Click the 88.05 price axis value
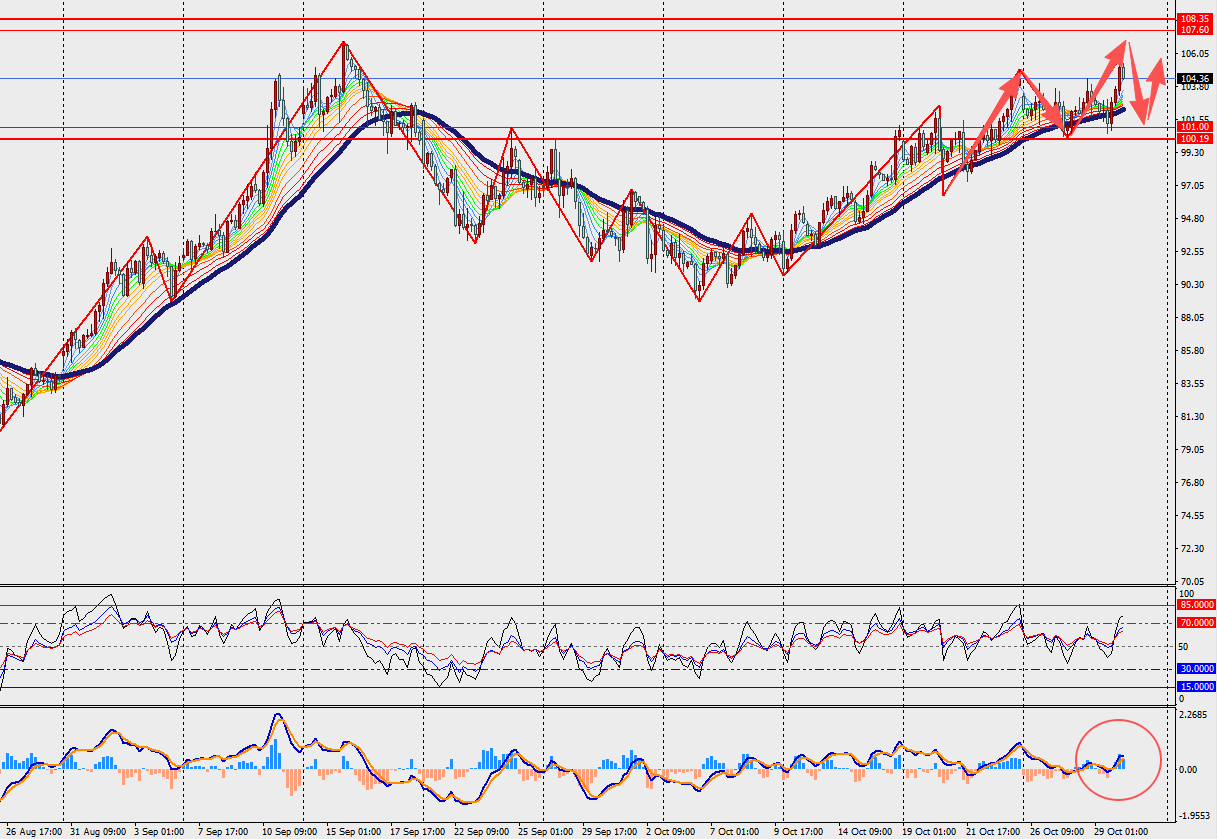1218x839 pixels. pyautogui.click(x=1191, y=318)
